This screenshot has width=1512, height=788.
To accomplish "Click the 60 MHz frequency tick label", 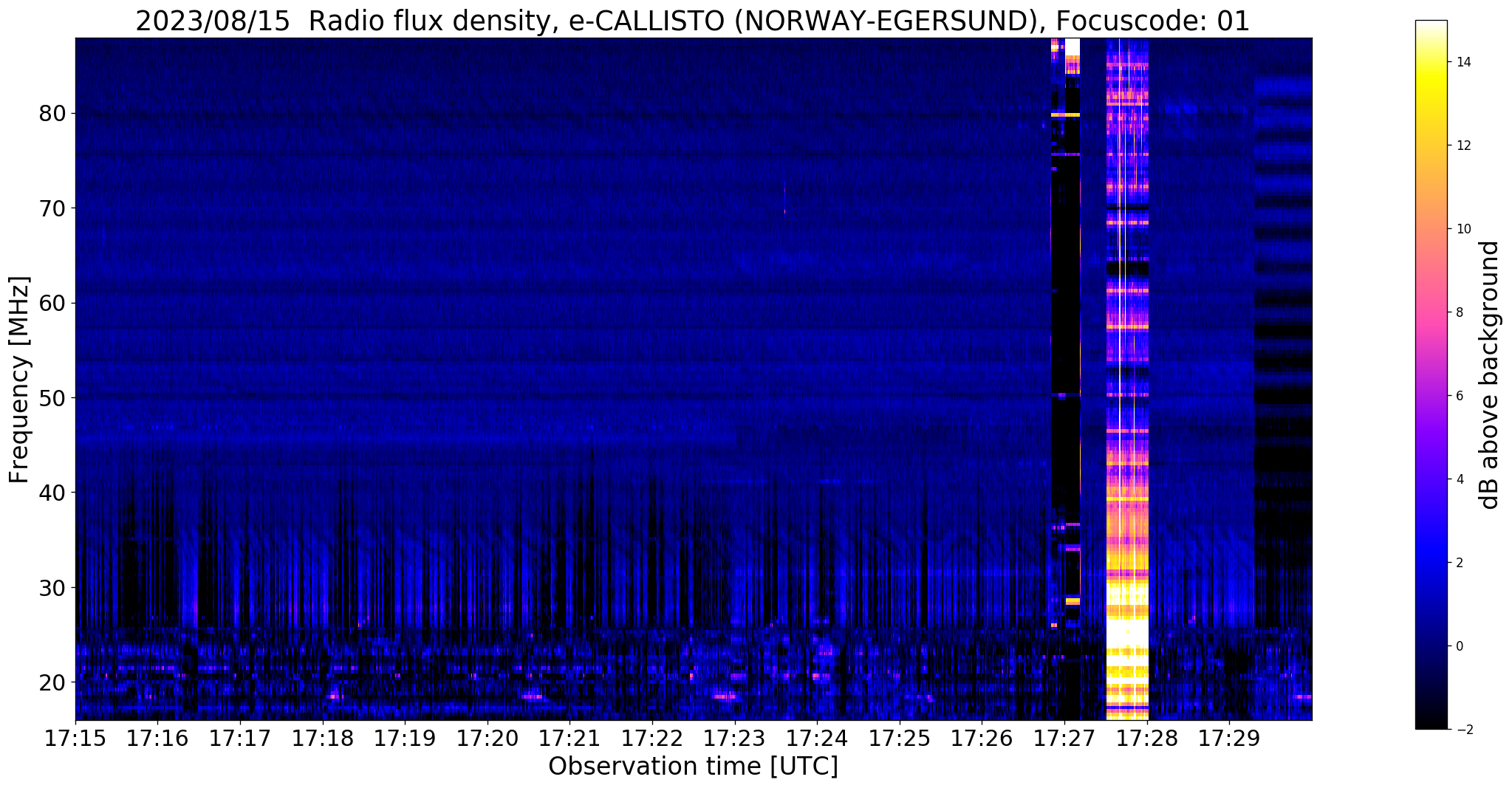I will pos(52,303).
